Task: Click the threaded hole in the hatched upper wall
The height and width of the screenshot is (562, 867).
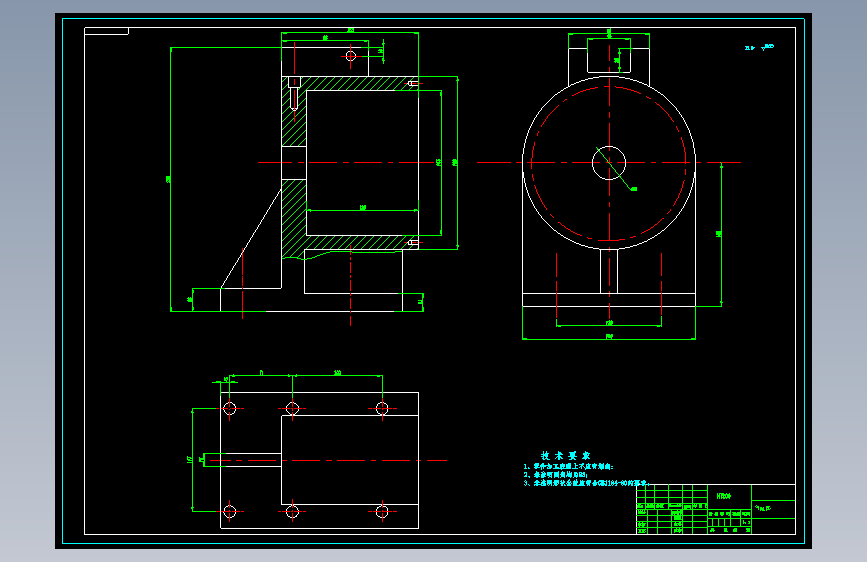Action: tap(294, 93)
